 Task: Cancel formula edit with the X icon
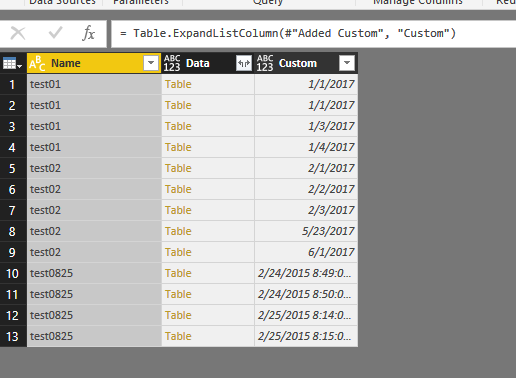click(18, 33)
